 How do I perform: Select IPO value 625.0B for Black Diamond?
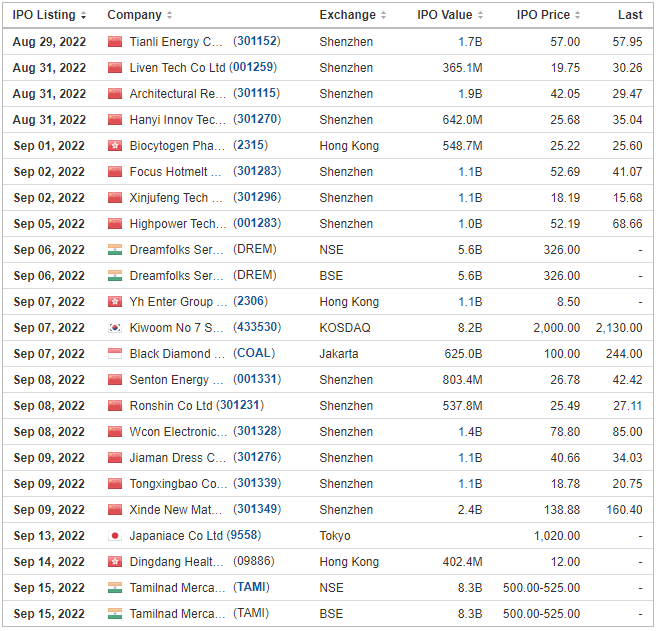pyautogui.click(x=463, y=354)
